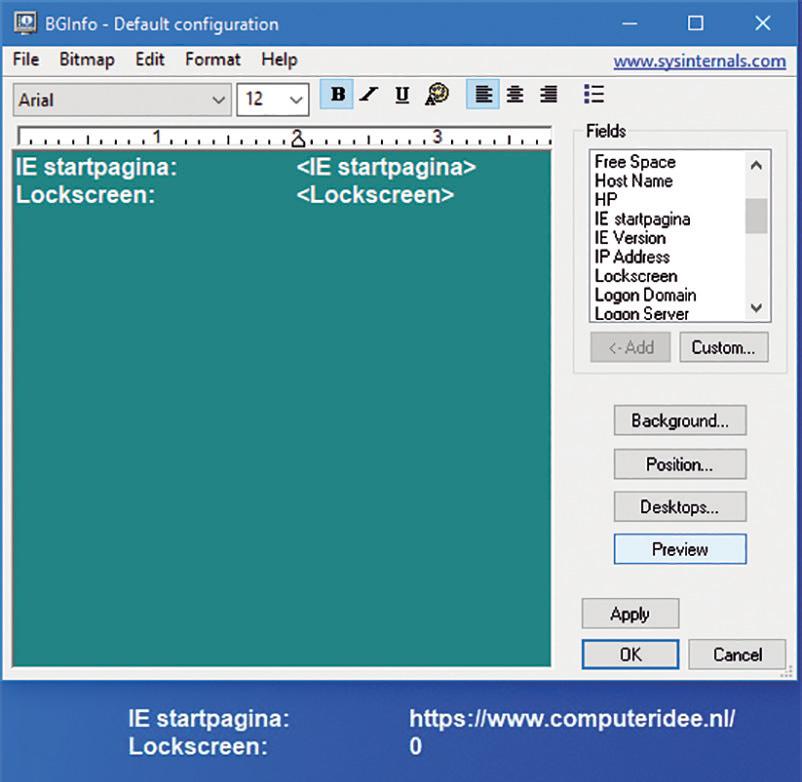Maximize the BGInfo window
This screenshot has width=802, height=782.
tap(695, 23)
